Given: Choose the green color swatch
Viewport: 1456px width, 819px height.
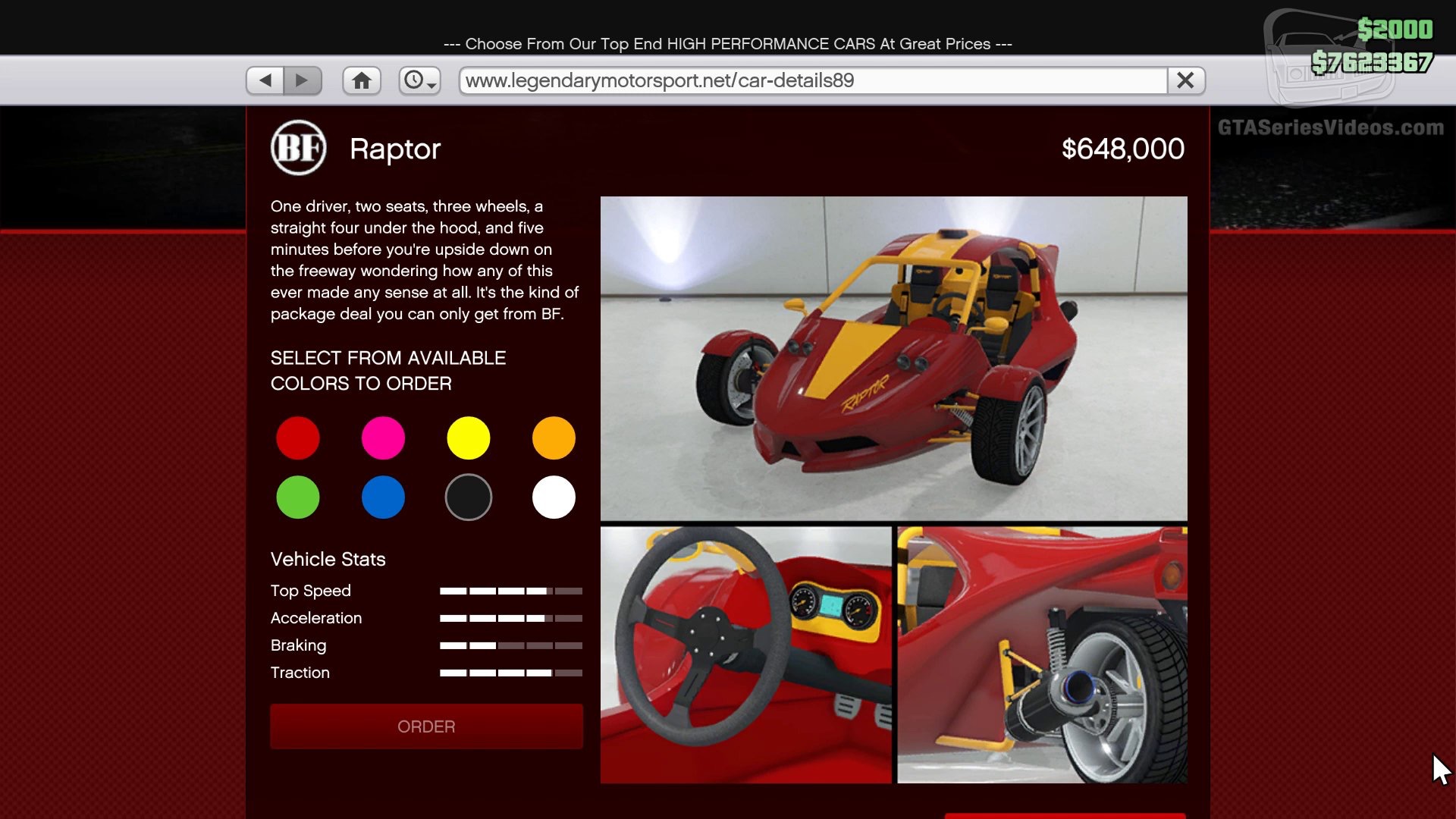Looking at the screenshot, I should 298,497.
